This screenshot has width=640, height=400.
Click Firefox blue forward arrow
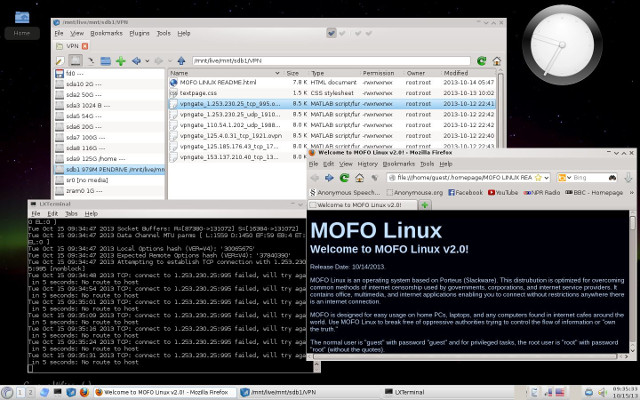tap(329, 178)
